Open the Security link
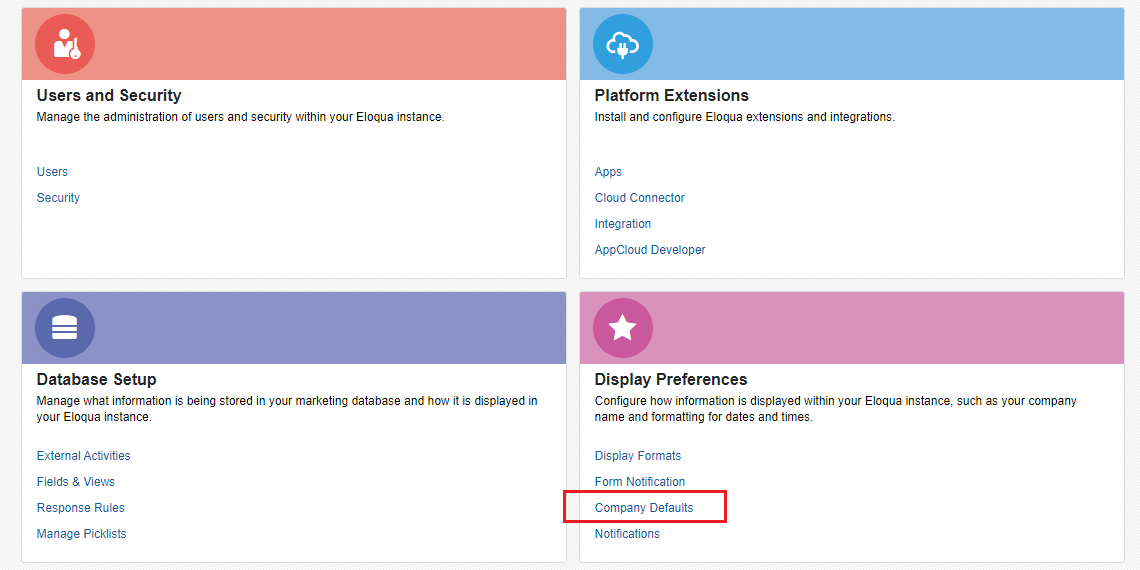Viewport: 1140px width, 570px height. (x=58, y=198)
